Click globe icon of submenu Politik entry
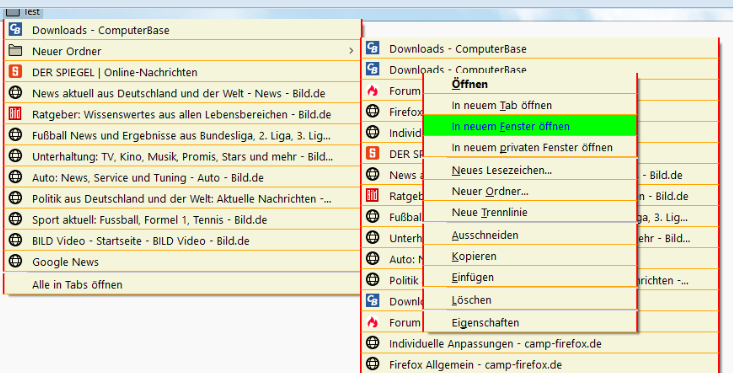The width and height of the screenshot is (733, 373). [373, 280]
